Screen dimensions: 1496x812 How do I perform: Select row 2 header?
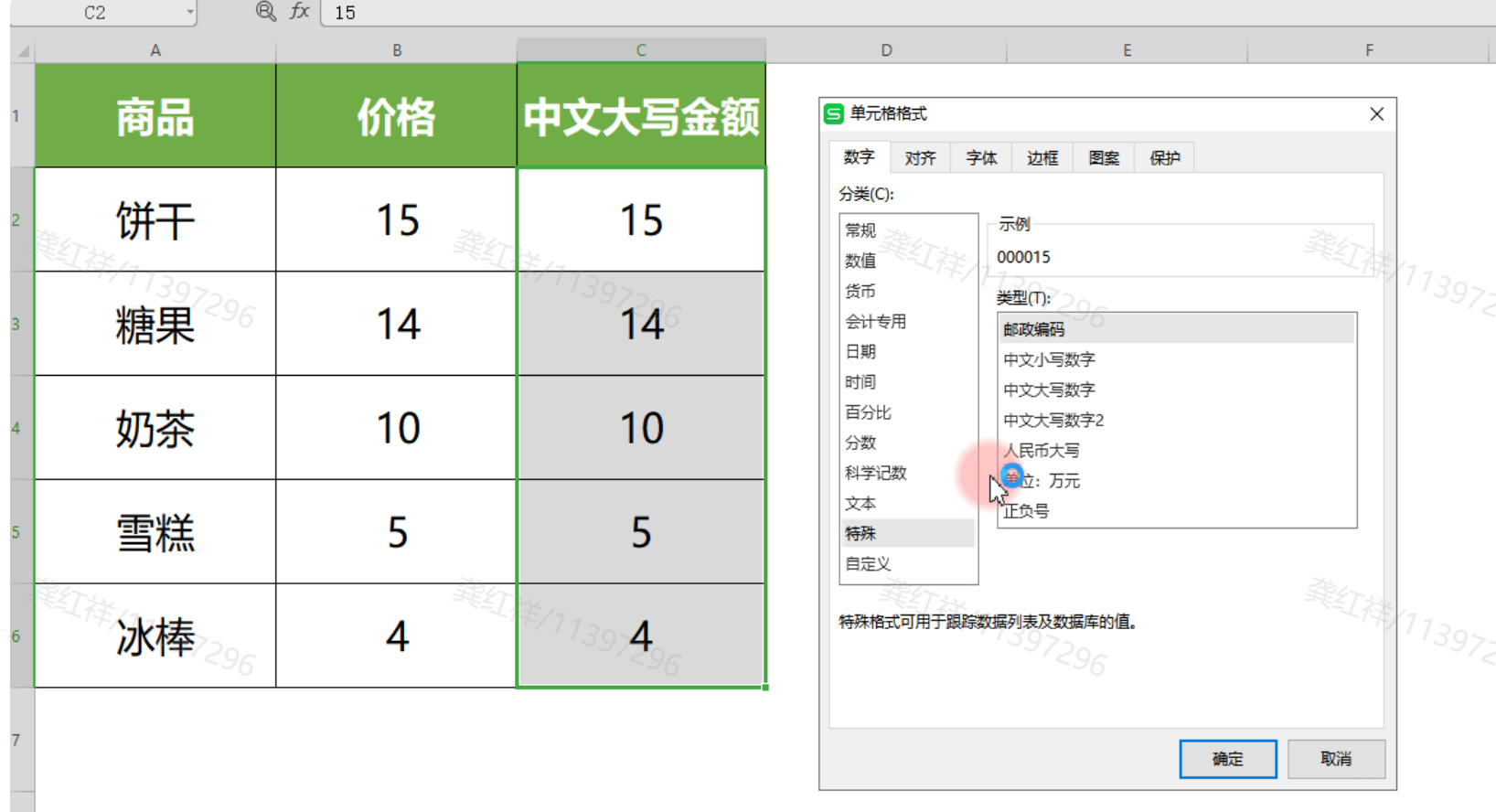[x=22, y=219]
